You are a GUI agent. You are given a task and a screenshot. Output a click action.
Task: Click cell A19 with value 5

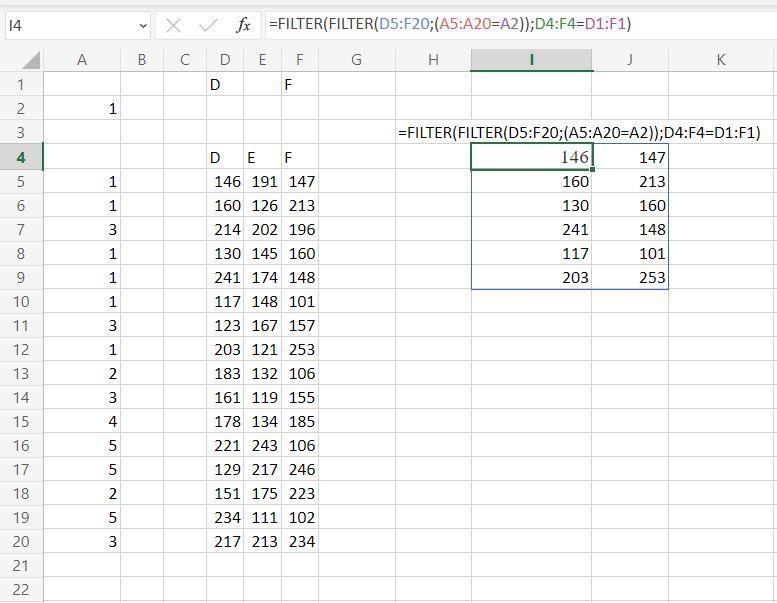click(x=82, y=517)
